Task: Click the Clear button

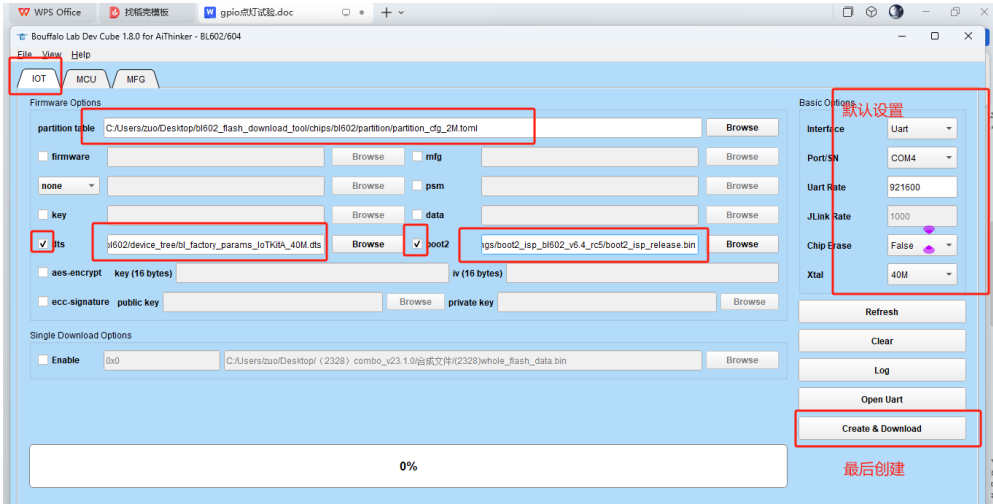Action: 882,341
